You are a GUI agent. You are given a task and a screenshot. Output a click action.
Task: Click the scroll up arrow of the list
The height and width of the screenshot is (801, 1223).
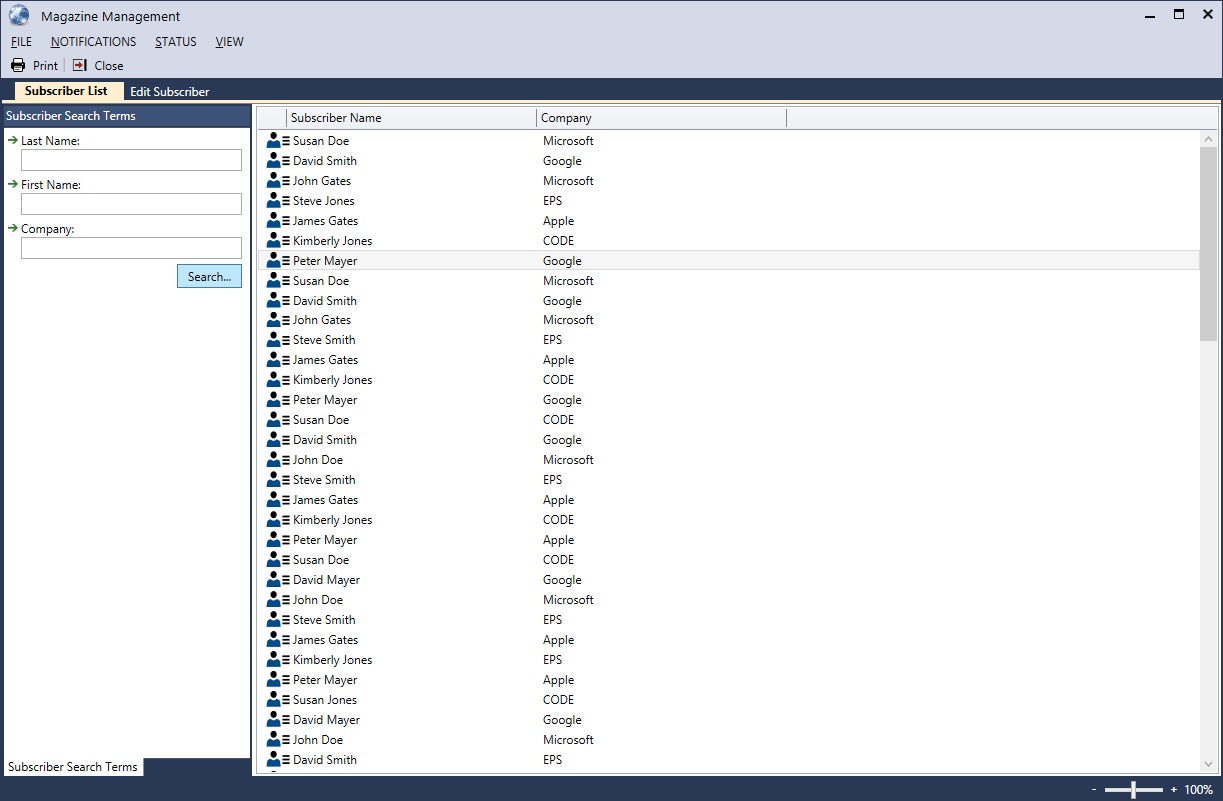point(1209,139)
